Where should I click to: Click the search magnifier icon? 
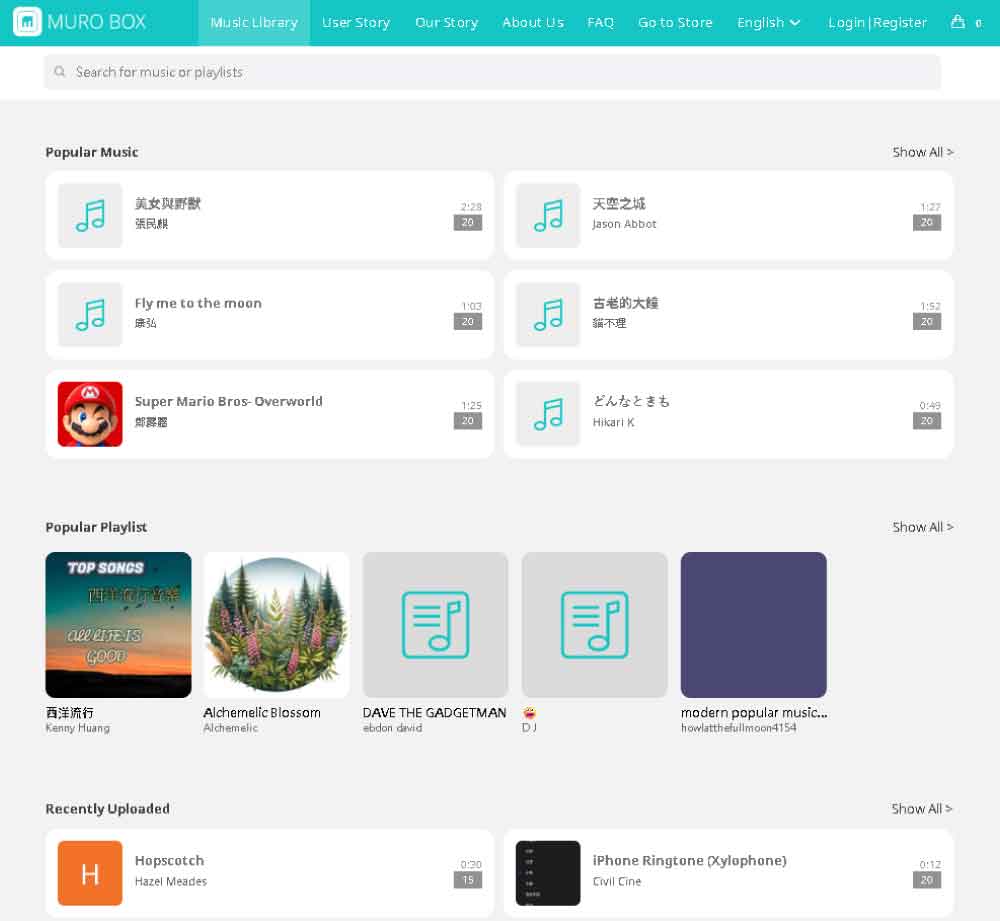tap(60, 72)
